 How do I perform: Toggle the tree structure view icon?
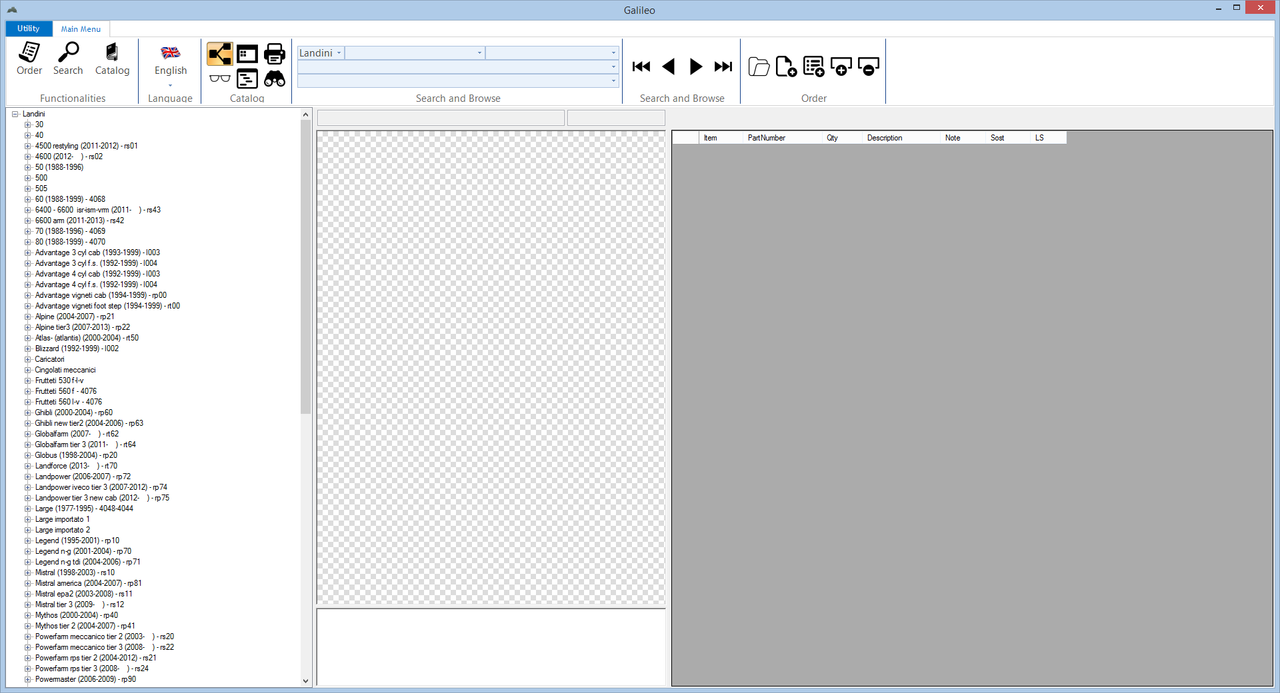220,54
